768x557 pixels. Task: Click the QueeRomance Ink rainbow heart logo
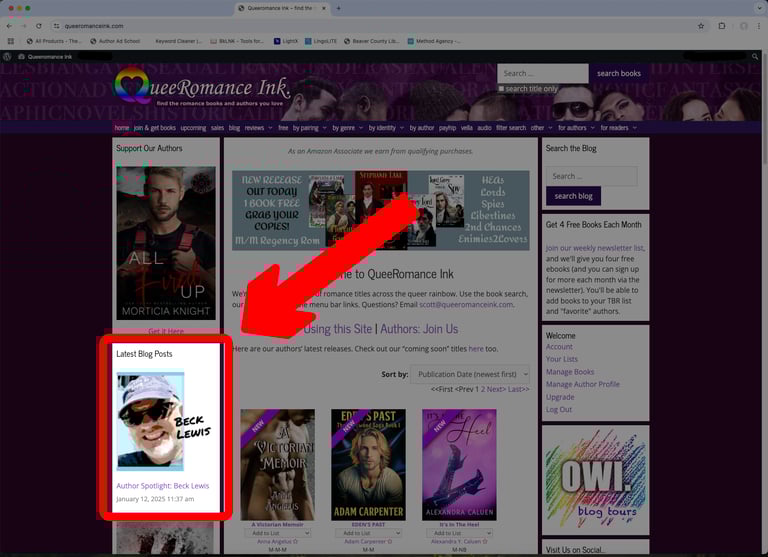(132, 86)
